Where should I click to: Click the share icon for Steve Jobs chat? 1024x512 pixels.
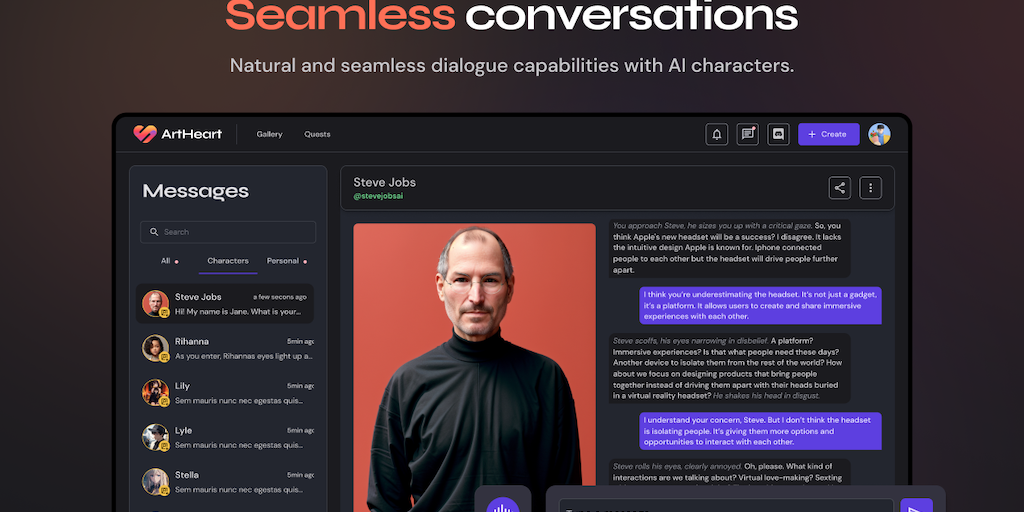point(840,188)
